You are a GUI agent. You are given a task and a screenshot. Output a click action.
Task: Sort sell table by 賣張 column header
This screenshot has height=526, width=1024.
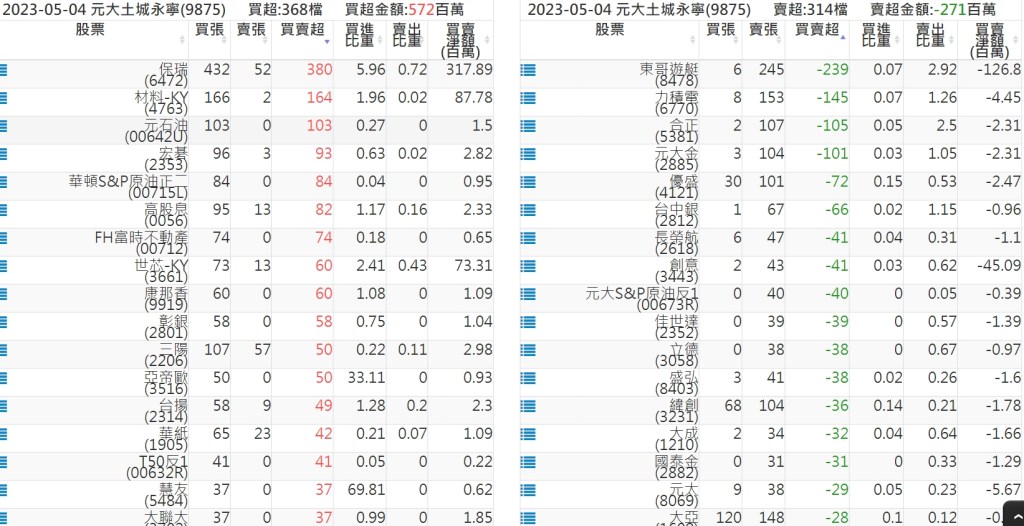coord(763,31)
